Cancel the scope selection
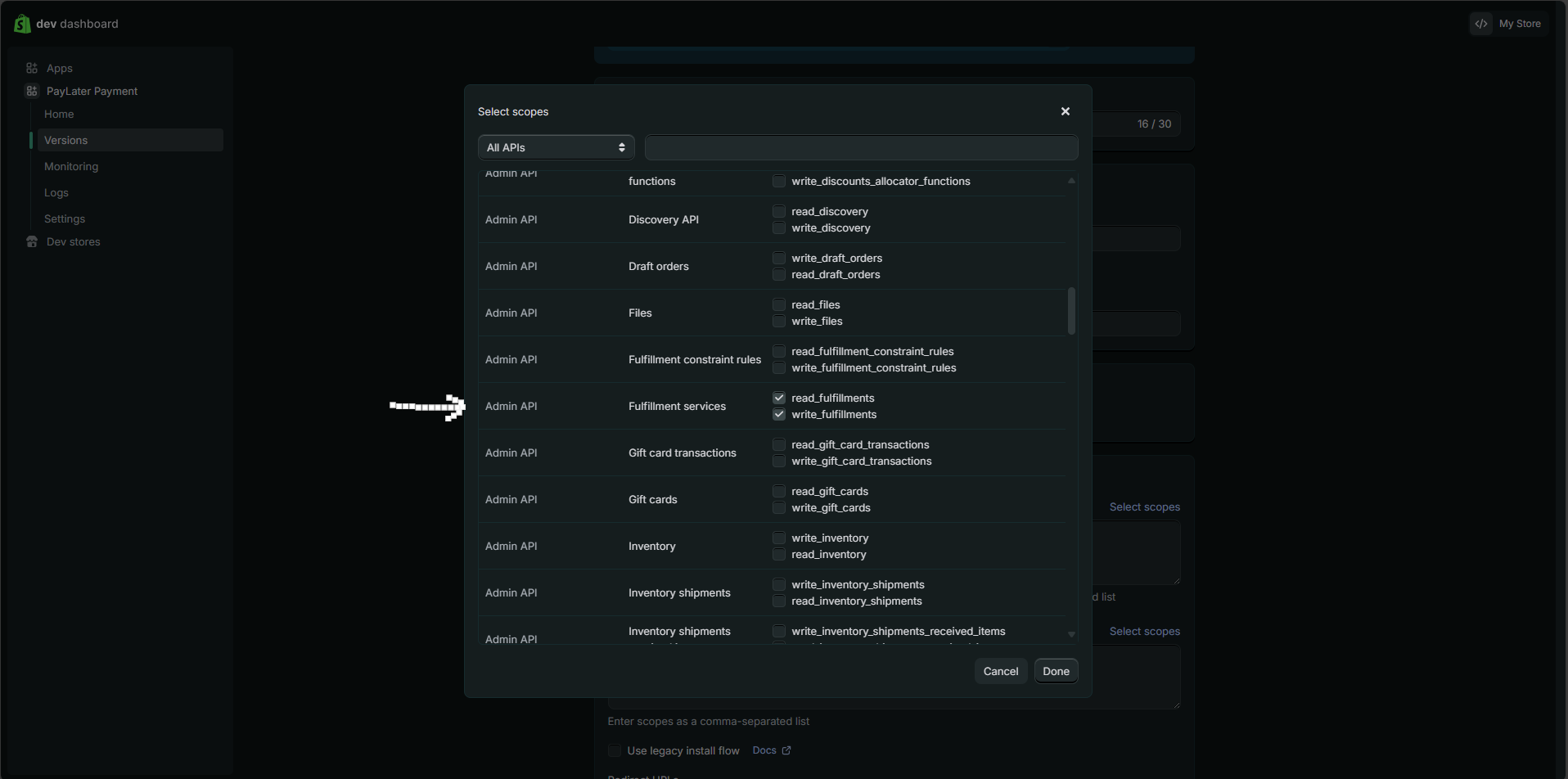Viewport: 1568px width, 779px height. tap(1000, 671)
